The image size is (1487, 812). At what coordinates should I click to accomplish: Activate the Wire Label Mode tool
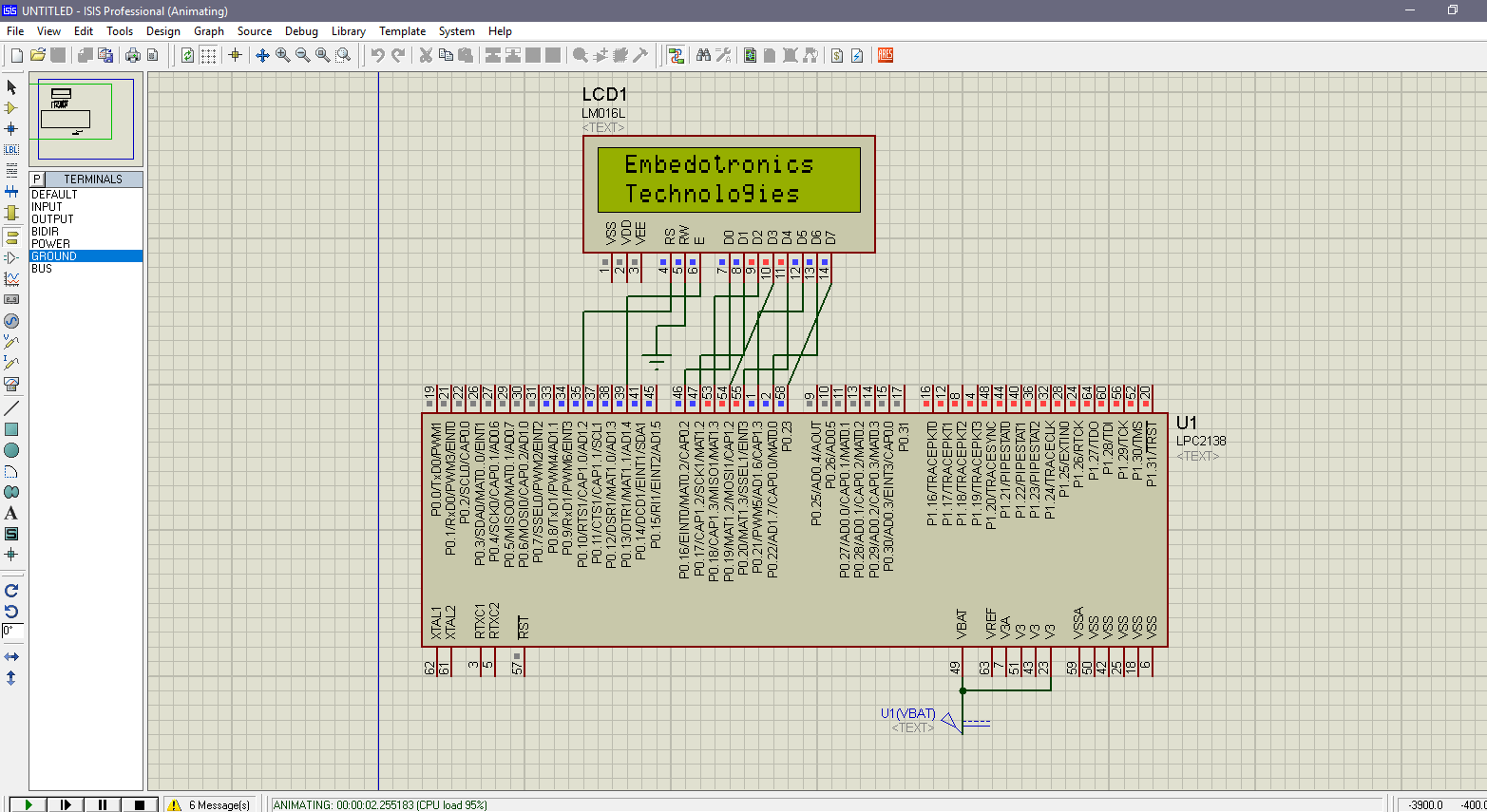pos(12,149)
